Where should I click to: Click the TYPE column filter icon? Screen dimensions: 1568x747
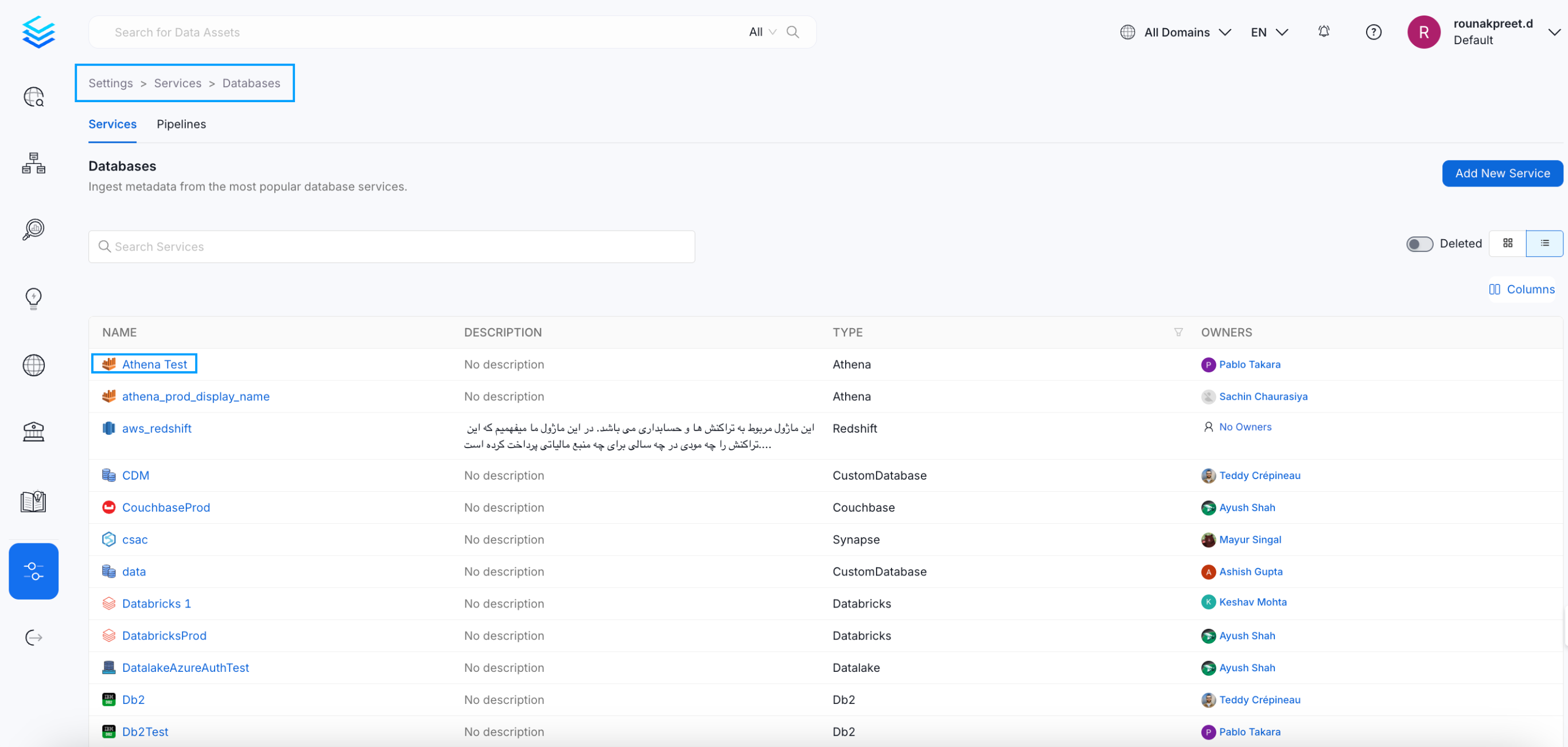coord(1178,332)
